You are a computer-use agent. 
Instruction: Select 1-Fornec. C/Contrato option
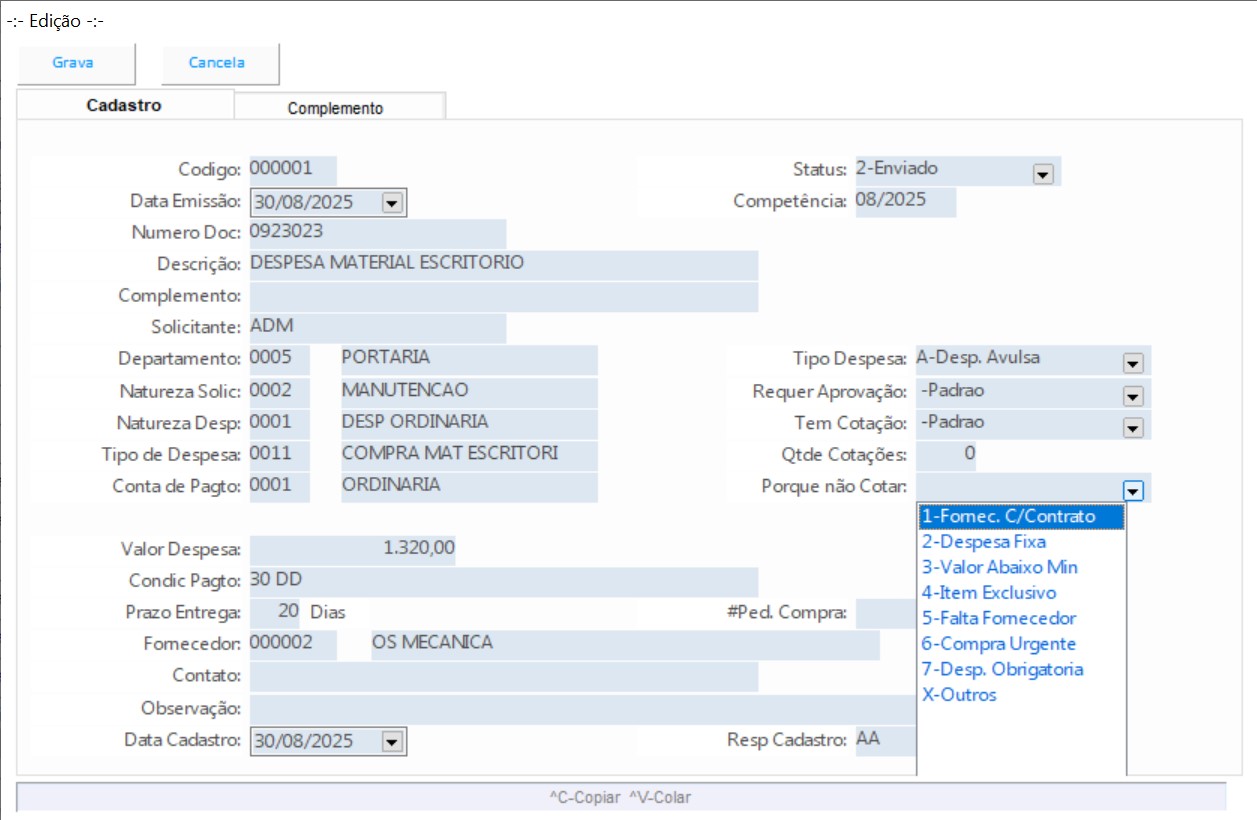[1020, 517]
